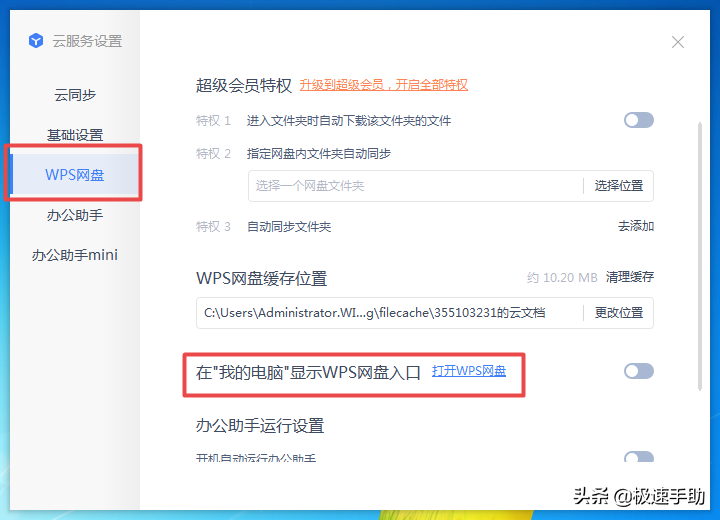This screenshot has height=520, width=720.
Task: Toggle auto-download files when entering folder
Action: click(x=639, y=120)
